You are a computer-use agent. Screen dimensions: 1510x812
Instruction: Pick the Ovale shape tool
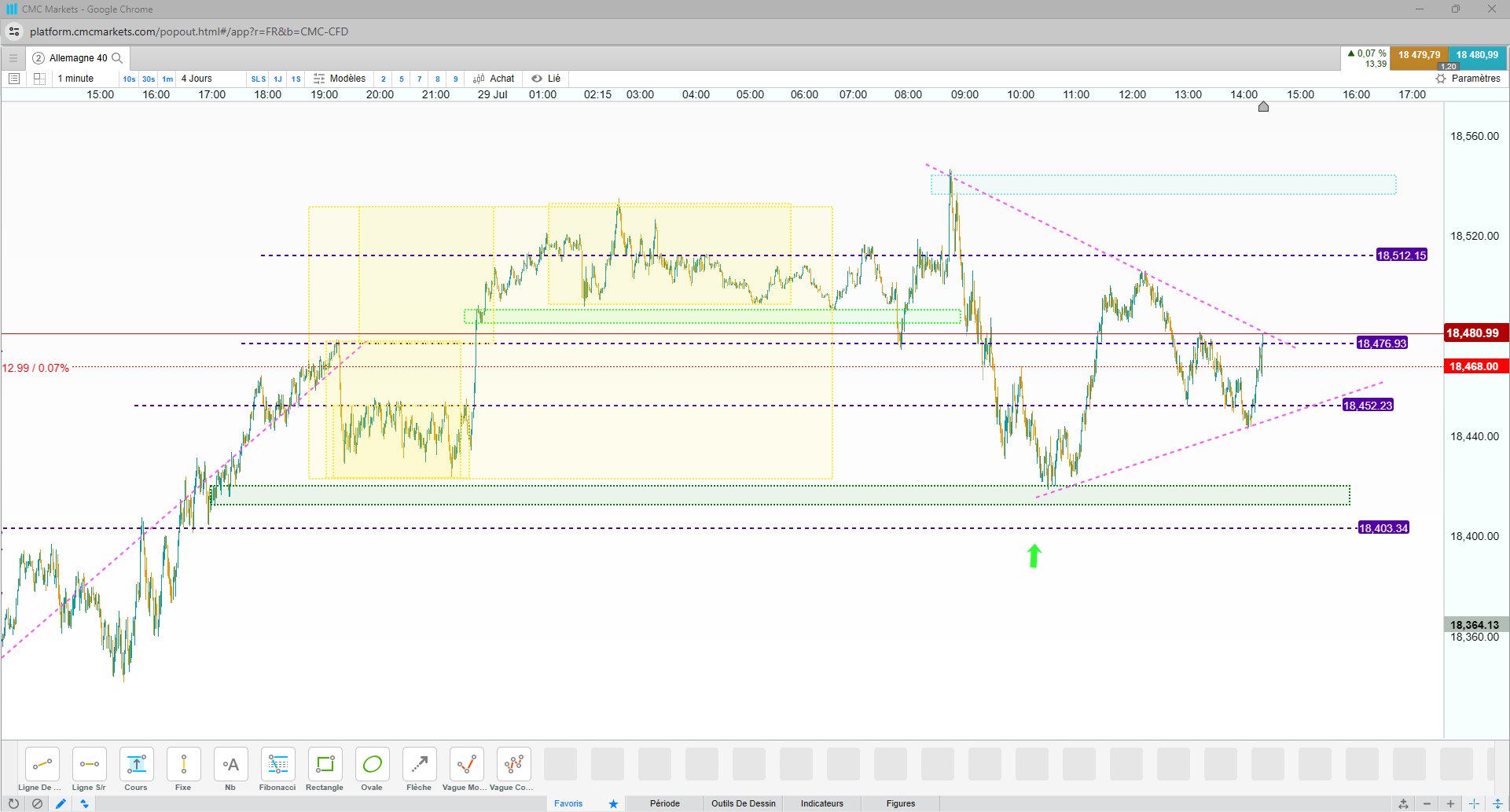click(x=372, y=770)
